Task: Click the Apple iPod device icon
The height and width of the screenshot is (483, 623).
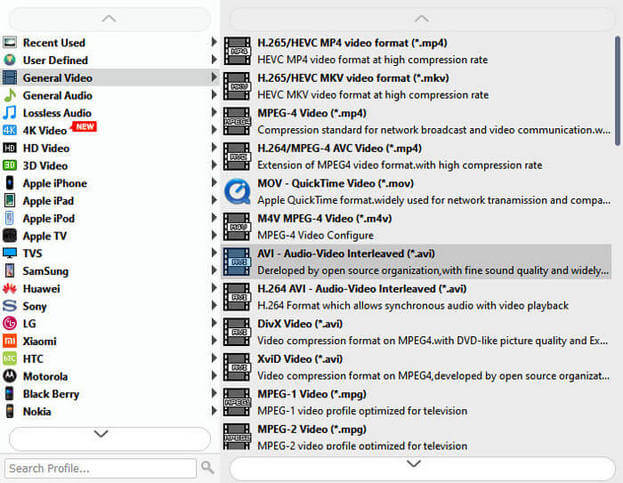Action: pos(10,218)
